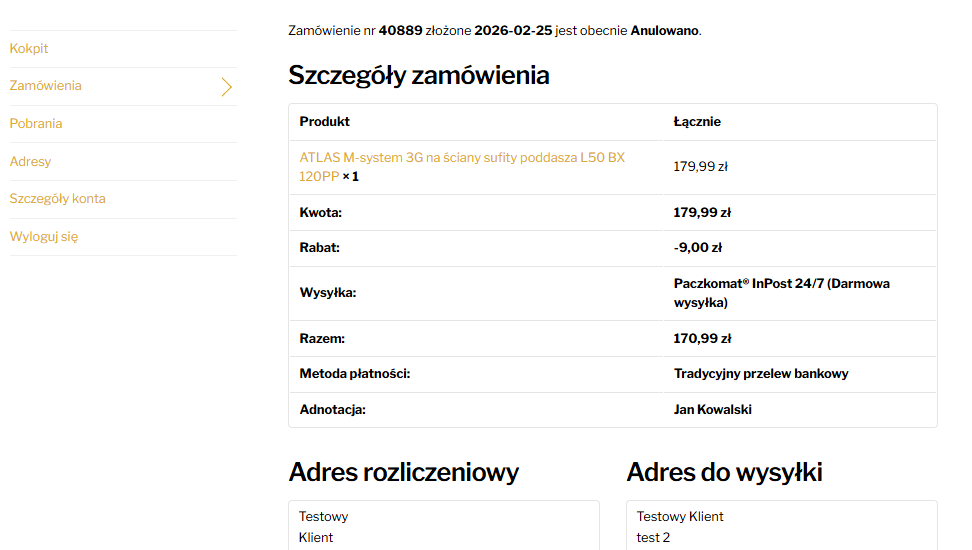Open the ATLAS M-system 3G product link
The width and height of the screenshot is (972, 550).
[461, 158]
